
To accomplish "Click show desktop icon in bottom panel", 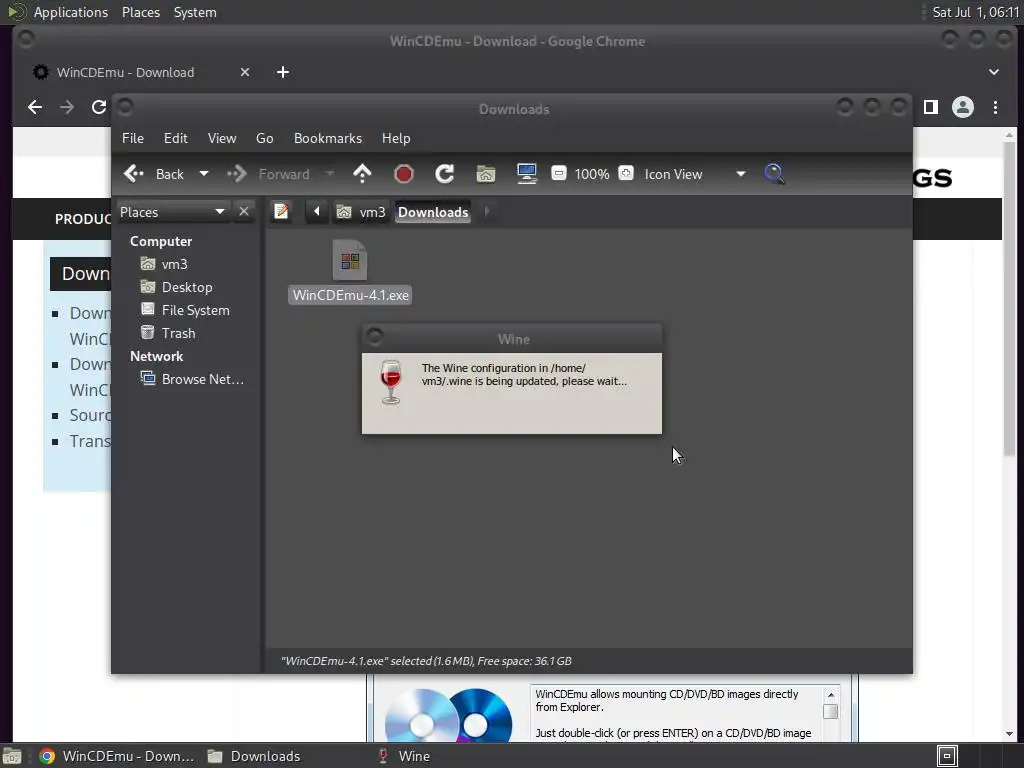I will [x=12, y=756].
